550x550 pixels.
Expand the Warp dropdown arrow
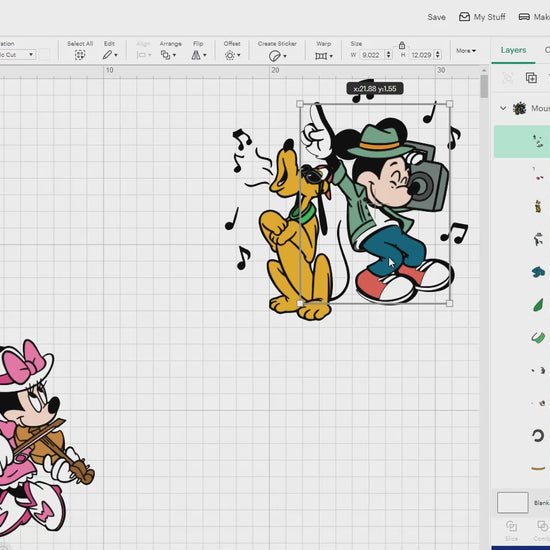[331, 56]
